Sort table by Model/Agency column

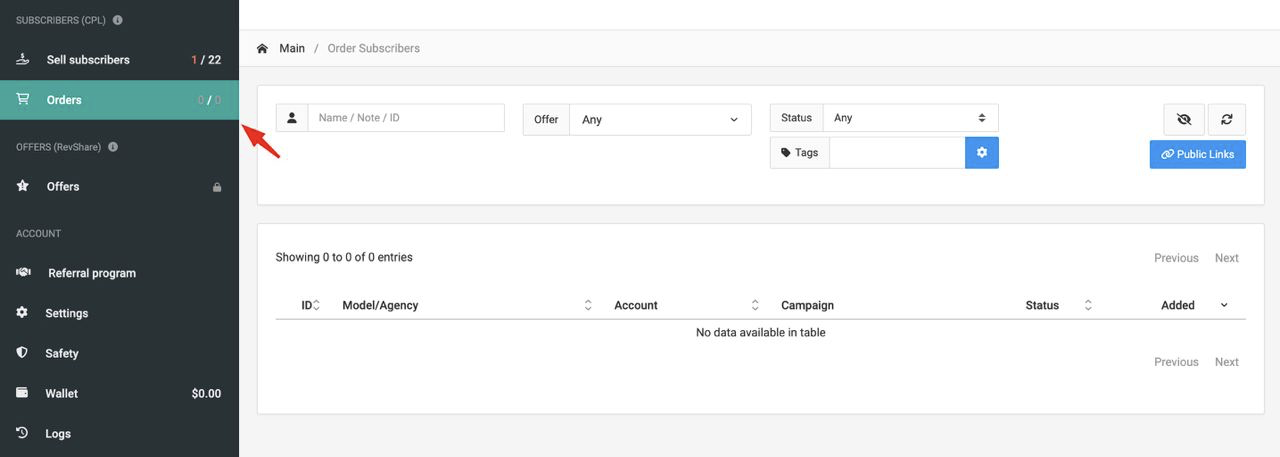click(x=588, y=305)
